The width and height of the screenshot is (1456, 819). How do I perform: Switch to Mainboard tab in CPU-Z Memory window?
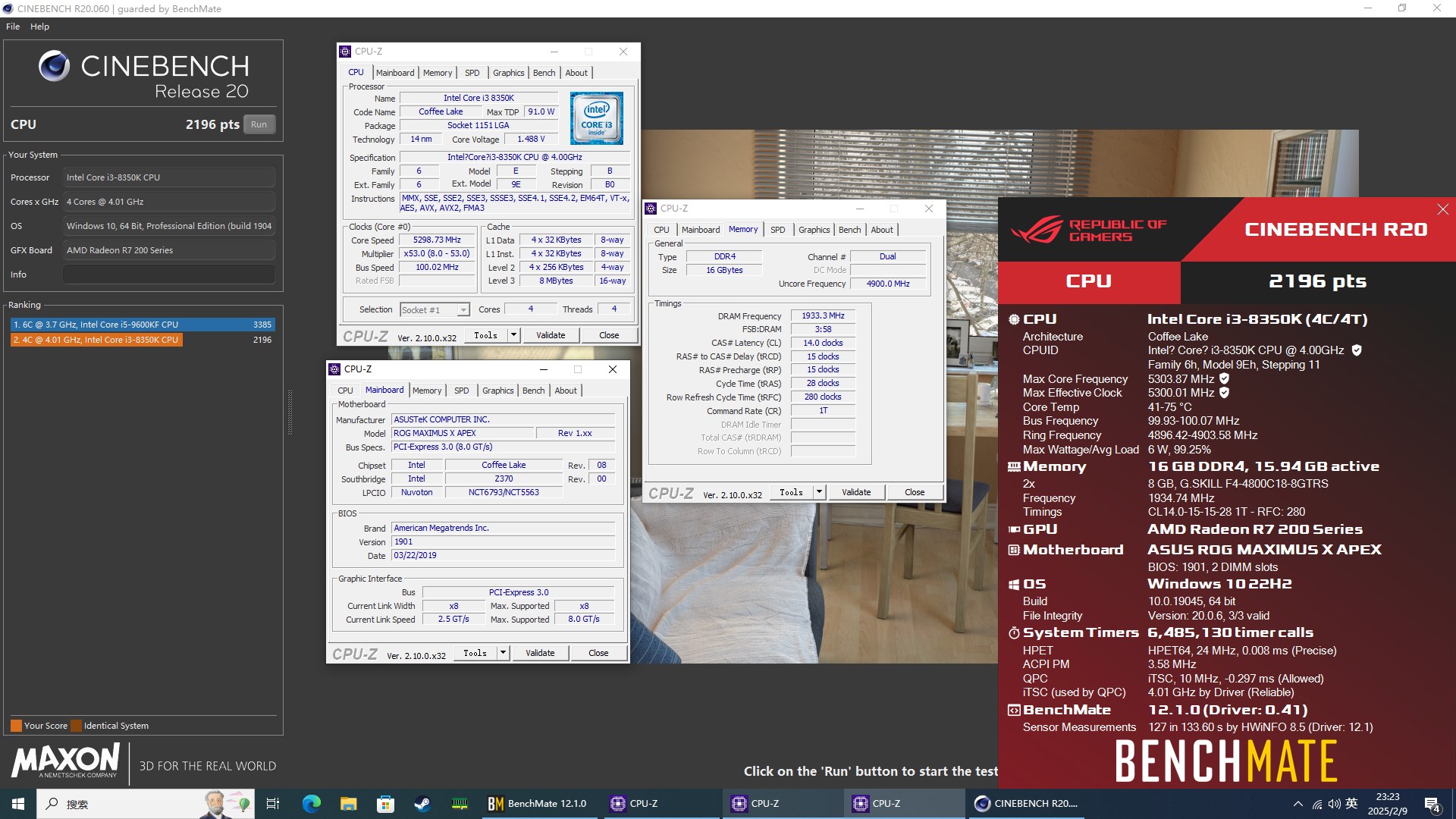[x=701, y=230]
